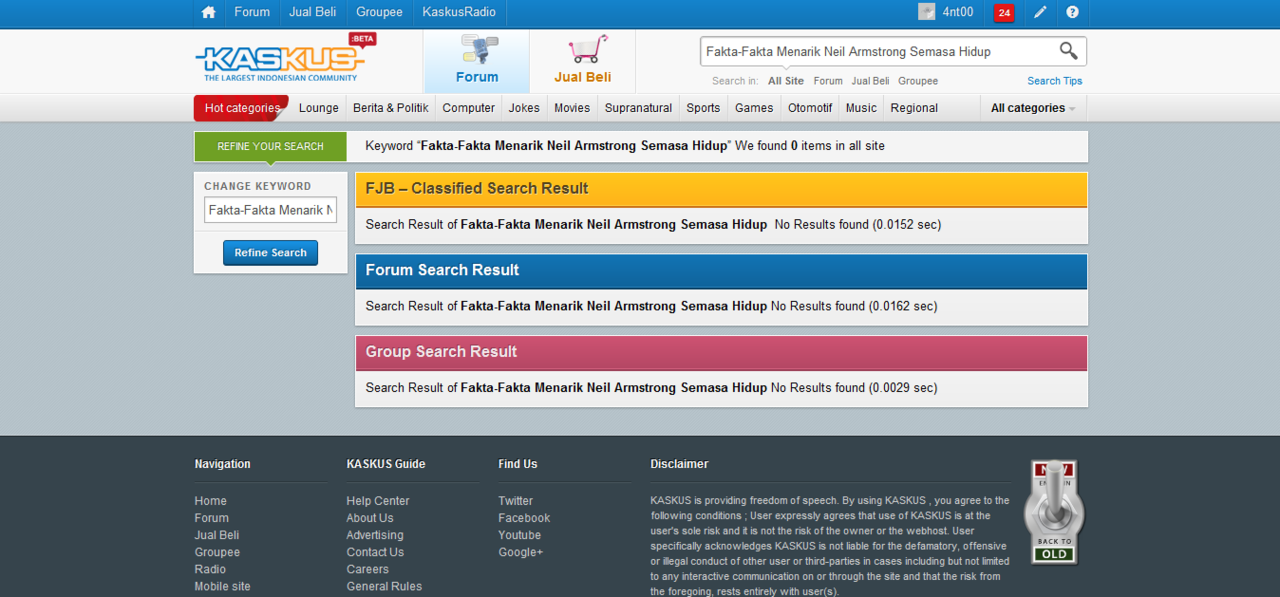Select Jual Beli in the top bar
The image size is (1280, 597).
point(313,12)
